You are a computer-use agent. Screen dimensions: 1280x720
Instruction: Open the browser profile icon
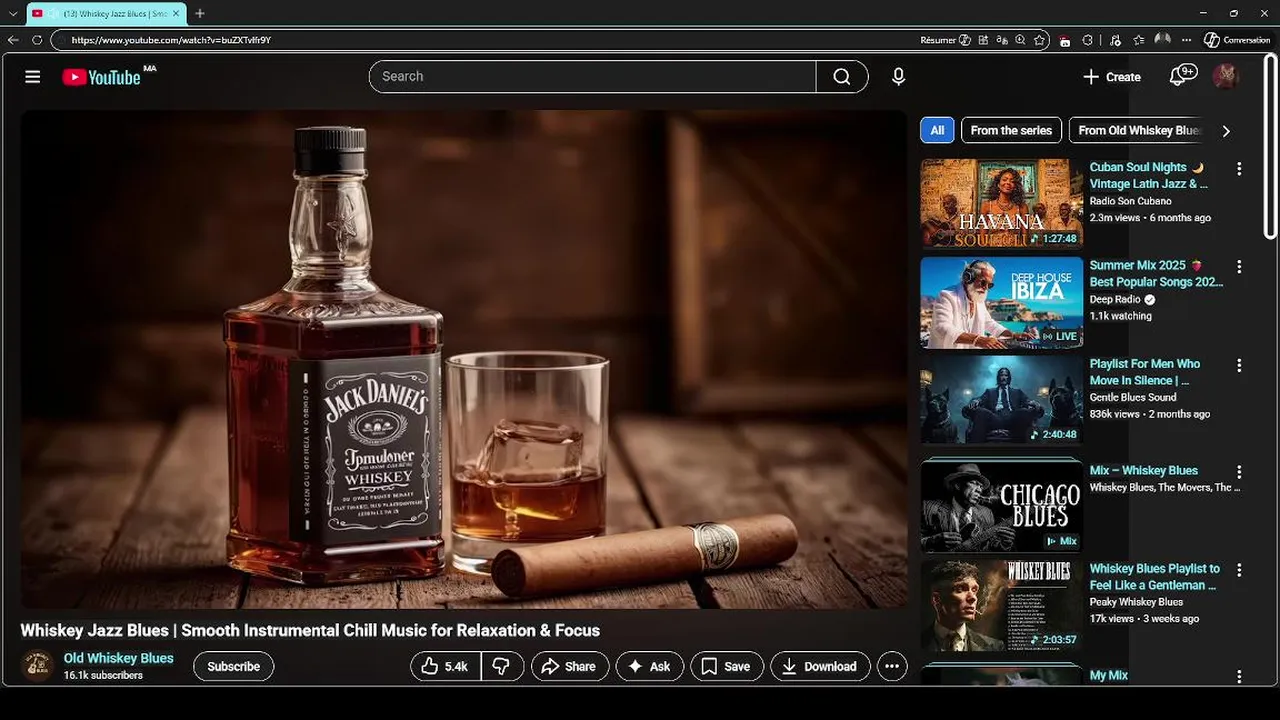(1162, 39)
